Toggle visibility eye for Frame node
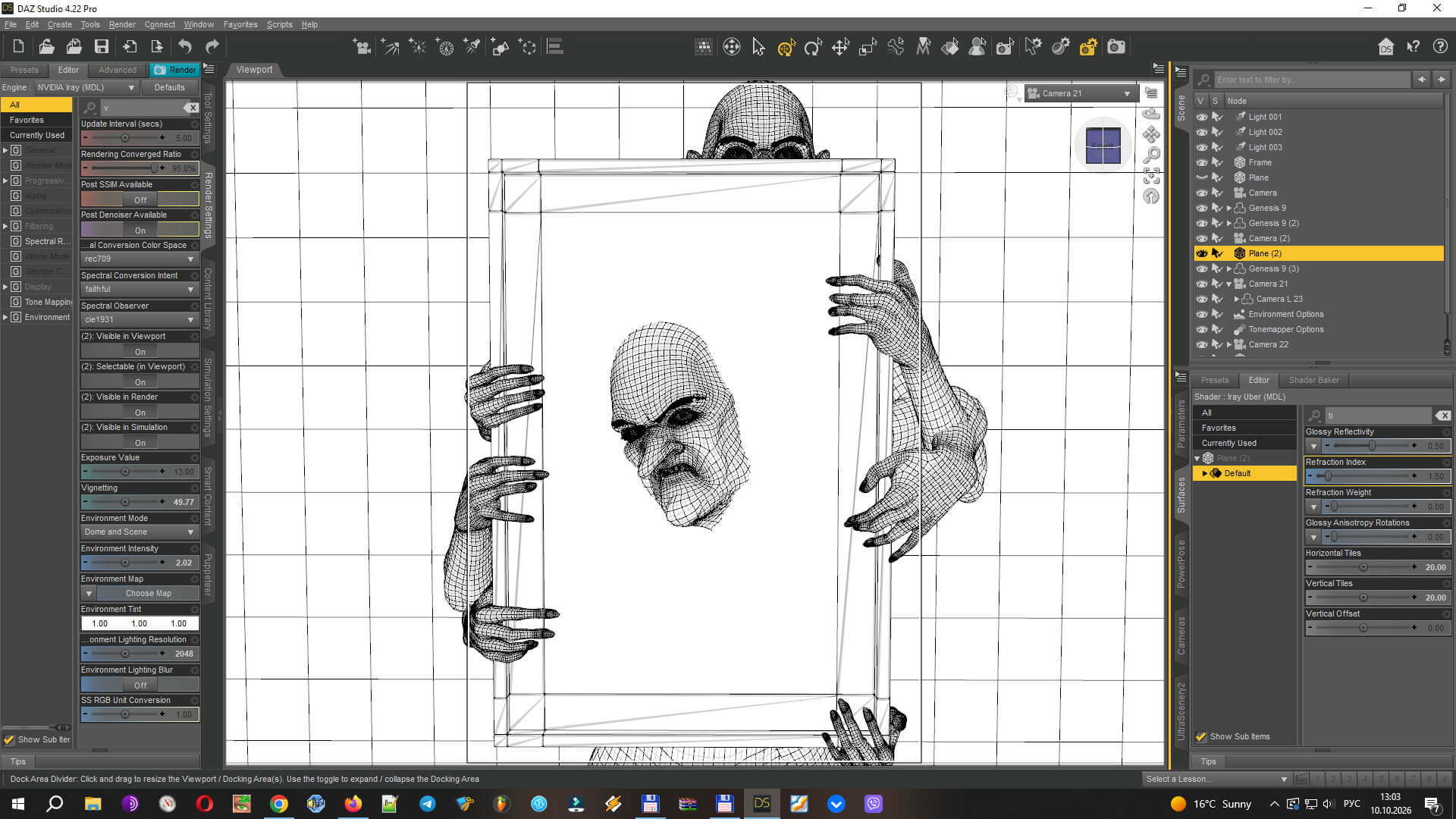 click(1202, 162)
